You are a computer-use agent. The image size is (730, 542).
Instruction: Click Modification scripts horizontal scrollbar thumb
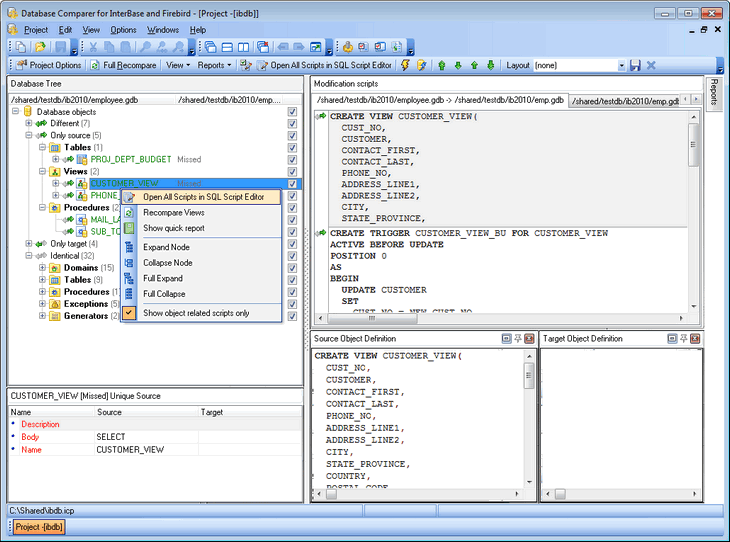(x=372, y=318)
